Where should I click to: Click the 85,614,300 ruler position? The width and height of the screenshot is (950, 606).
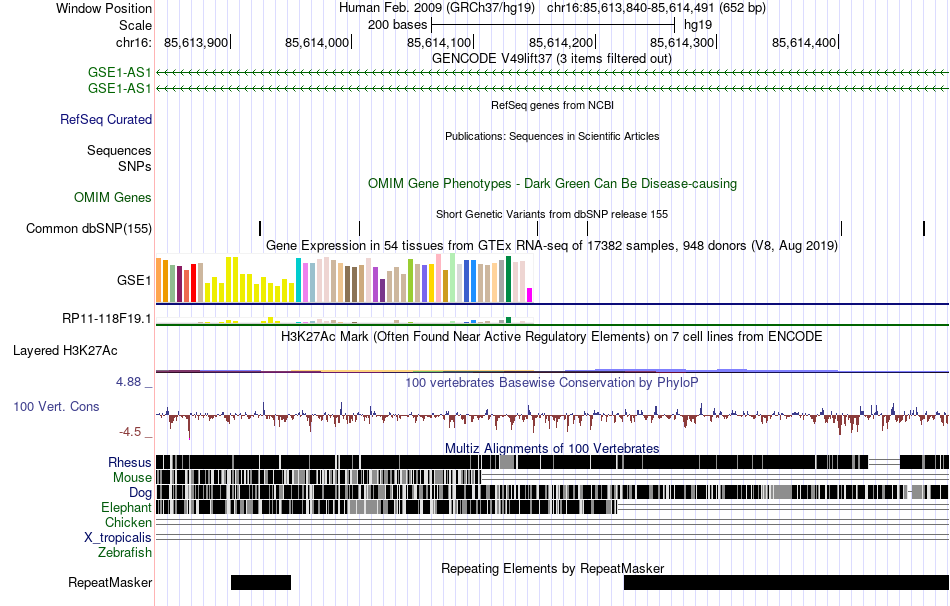(682, 42)
